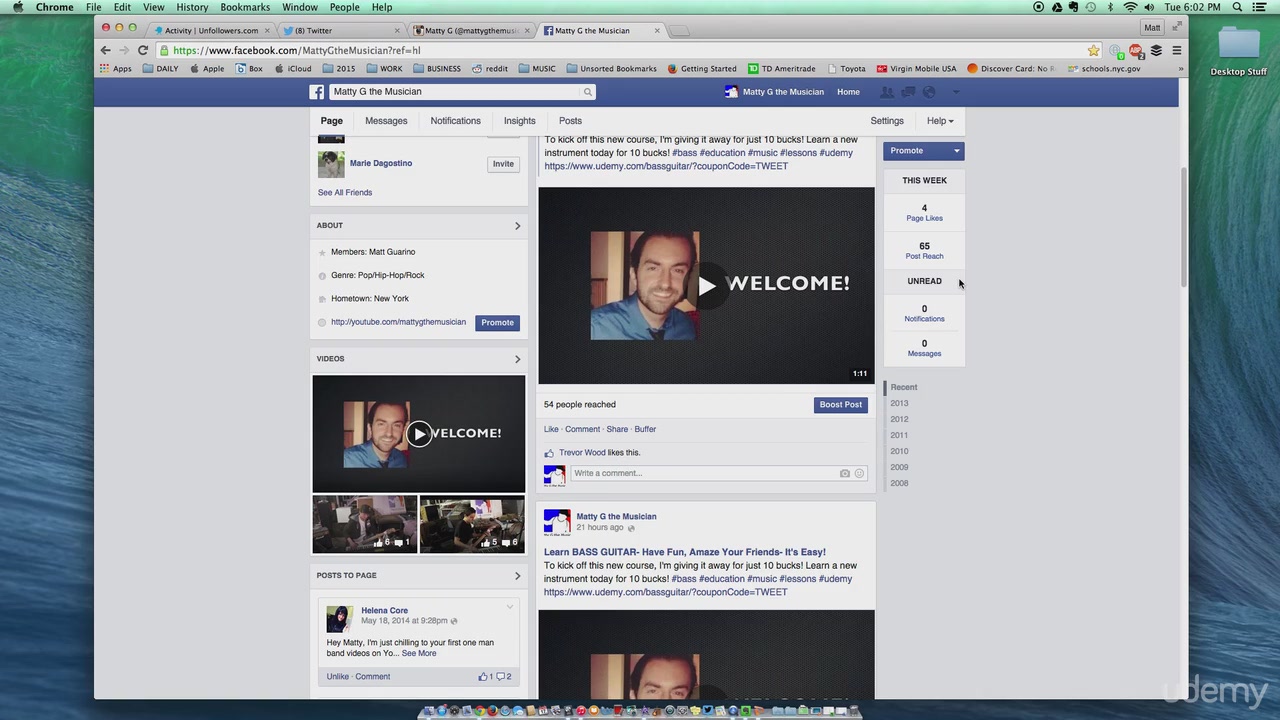Expand the Posts to Page section arrow
The width and height of the screenshot is (1280, 720).
tap(517, 576)
